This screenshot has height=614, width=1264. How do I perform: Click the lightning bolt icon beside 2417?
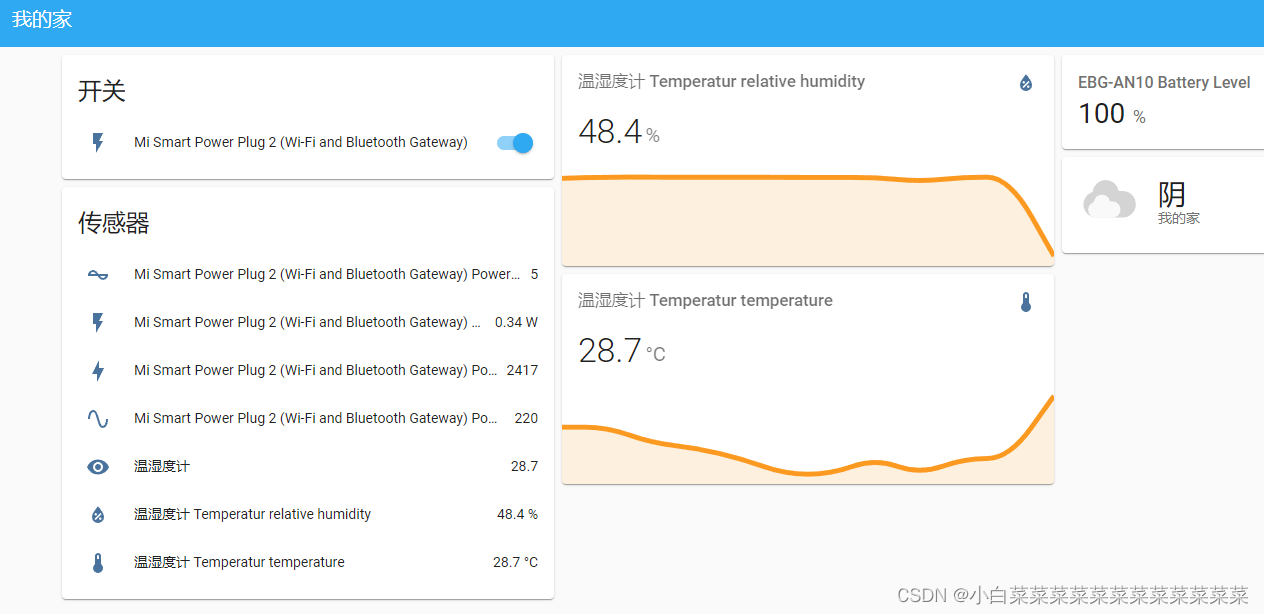98,370
